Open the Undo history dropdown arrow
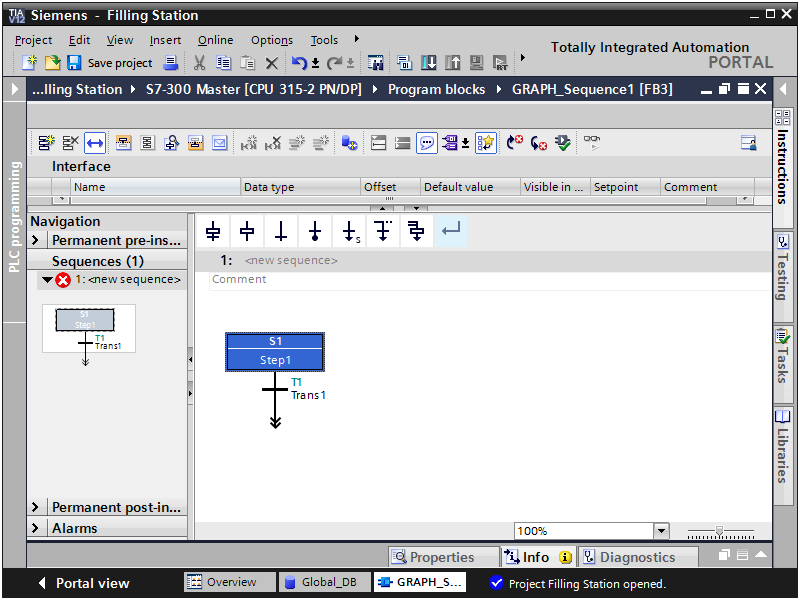This screenshot has width=800, height=600. 315,63
